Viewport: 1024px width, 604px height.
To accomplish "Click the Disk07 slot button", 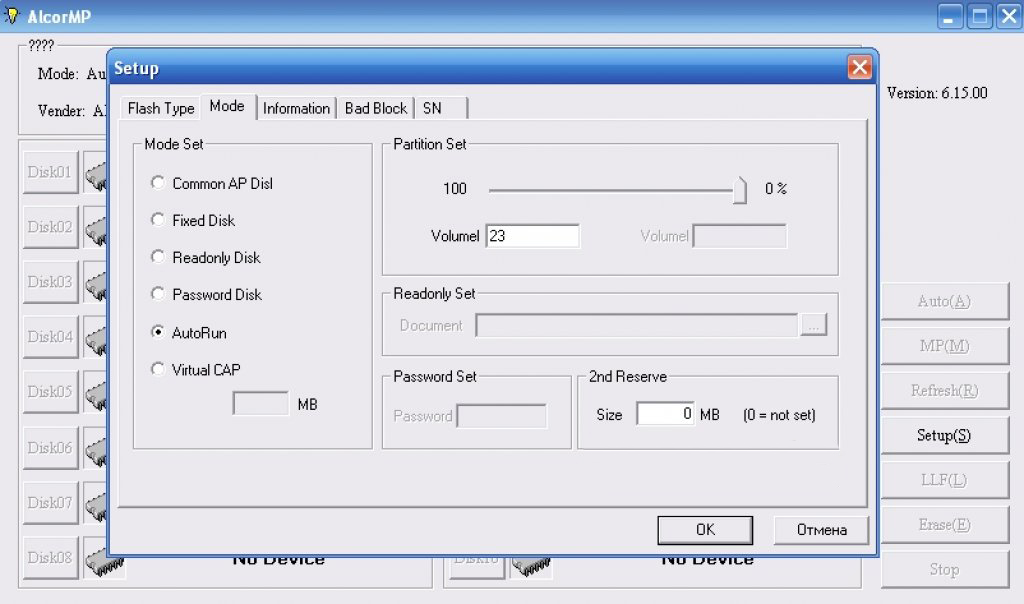I will [x=50, y=503].
